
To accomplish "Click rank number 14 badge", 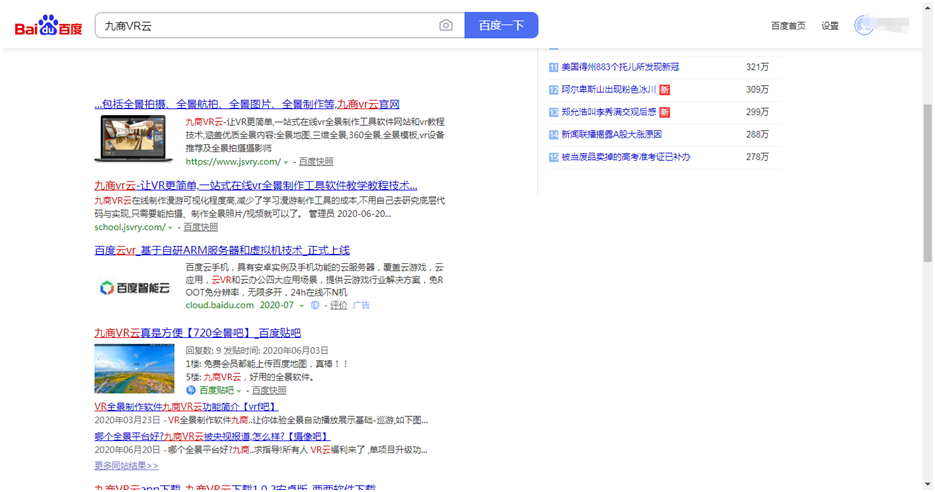I will coord(553,135).
